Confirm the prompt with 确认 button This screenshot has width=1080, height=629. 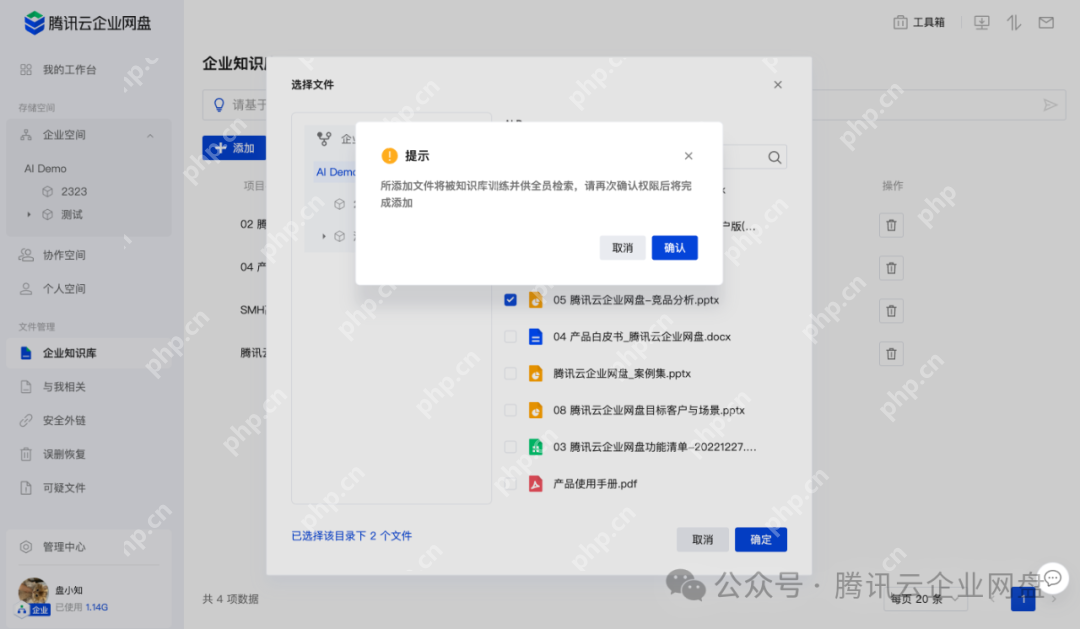(674, 248)
